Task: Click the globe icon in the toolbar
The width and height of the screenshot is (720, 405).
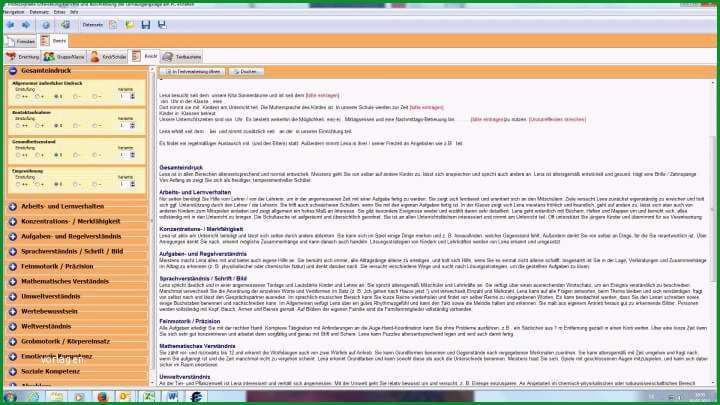Action: (x=45, y=25)
